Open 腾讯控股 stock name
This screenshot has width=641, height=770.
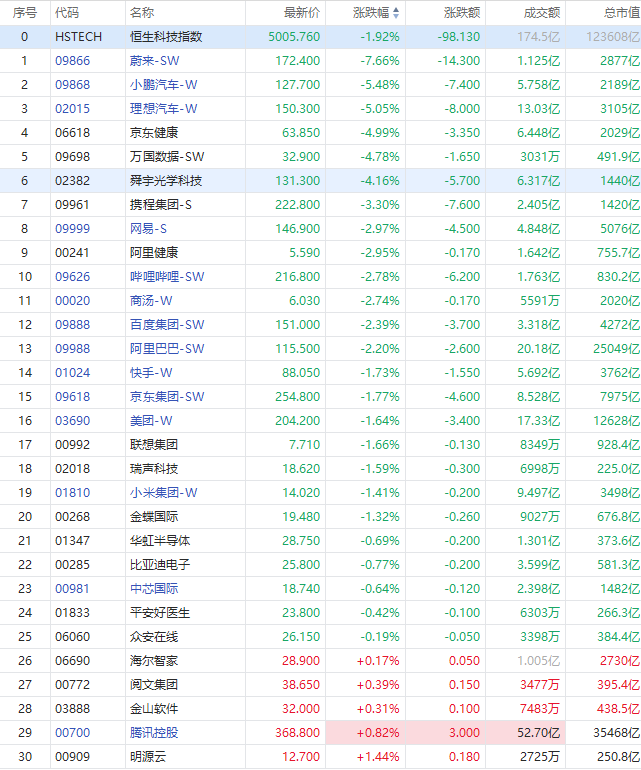point(154,733)
